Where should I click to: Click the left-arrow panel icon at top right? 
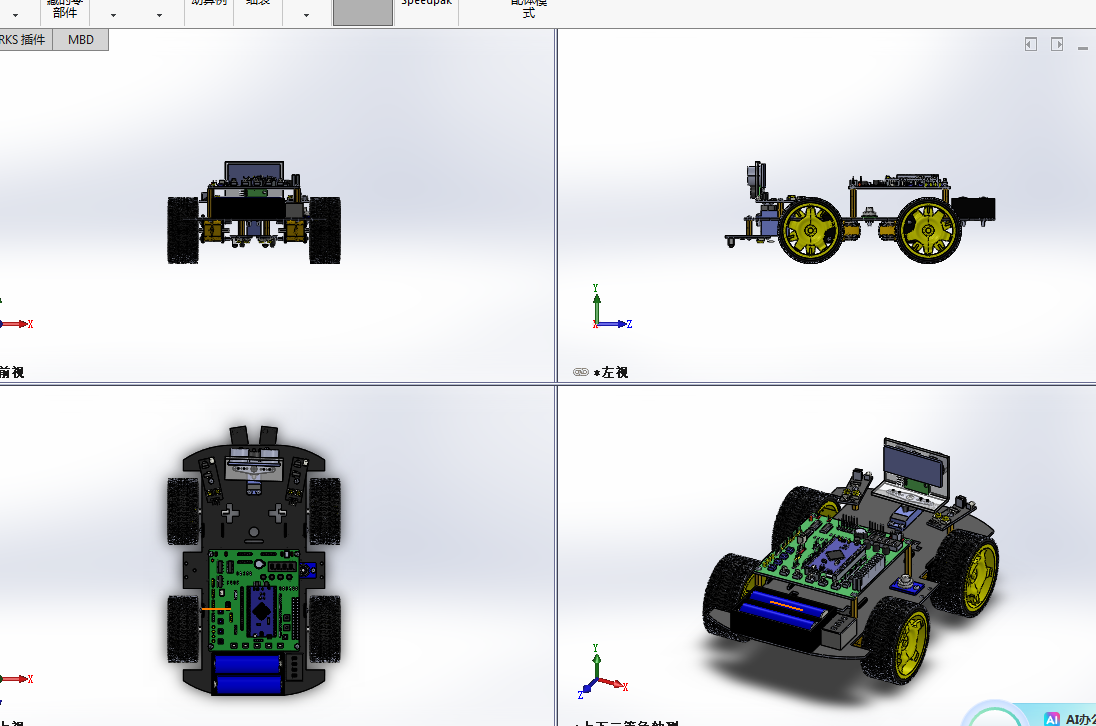pyautogui.click(x=1031, y=44)
